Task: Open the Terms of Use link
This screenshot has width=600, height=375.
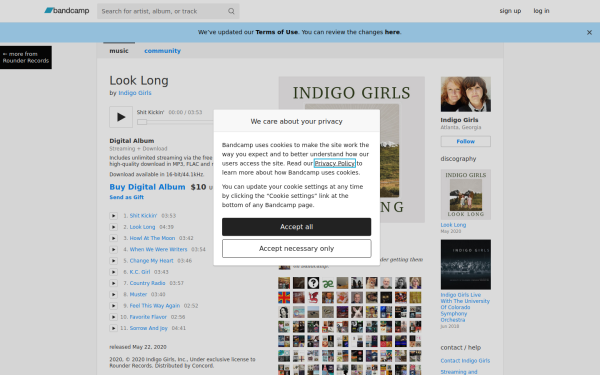Action: 276,32
